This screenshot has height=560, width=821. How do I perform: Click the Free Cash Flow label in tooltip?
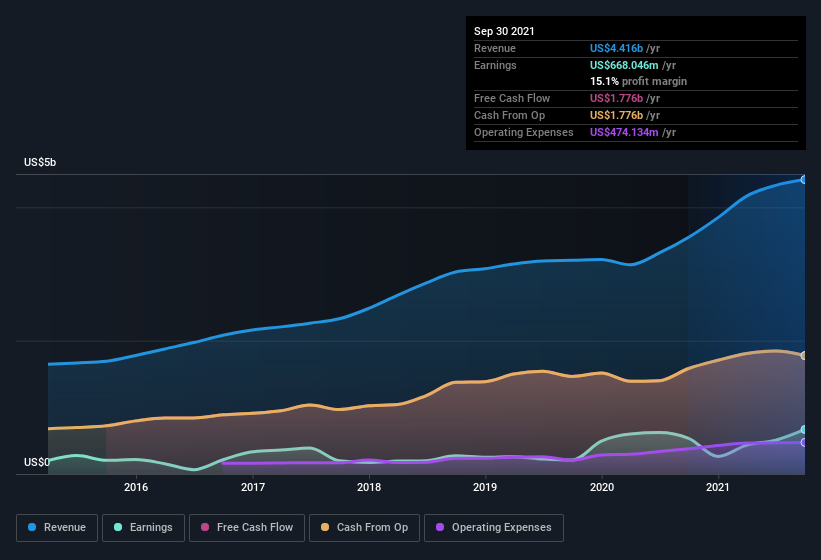[x=512, y=98]
